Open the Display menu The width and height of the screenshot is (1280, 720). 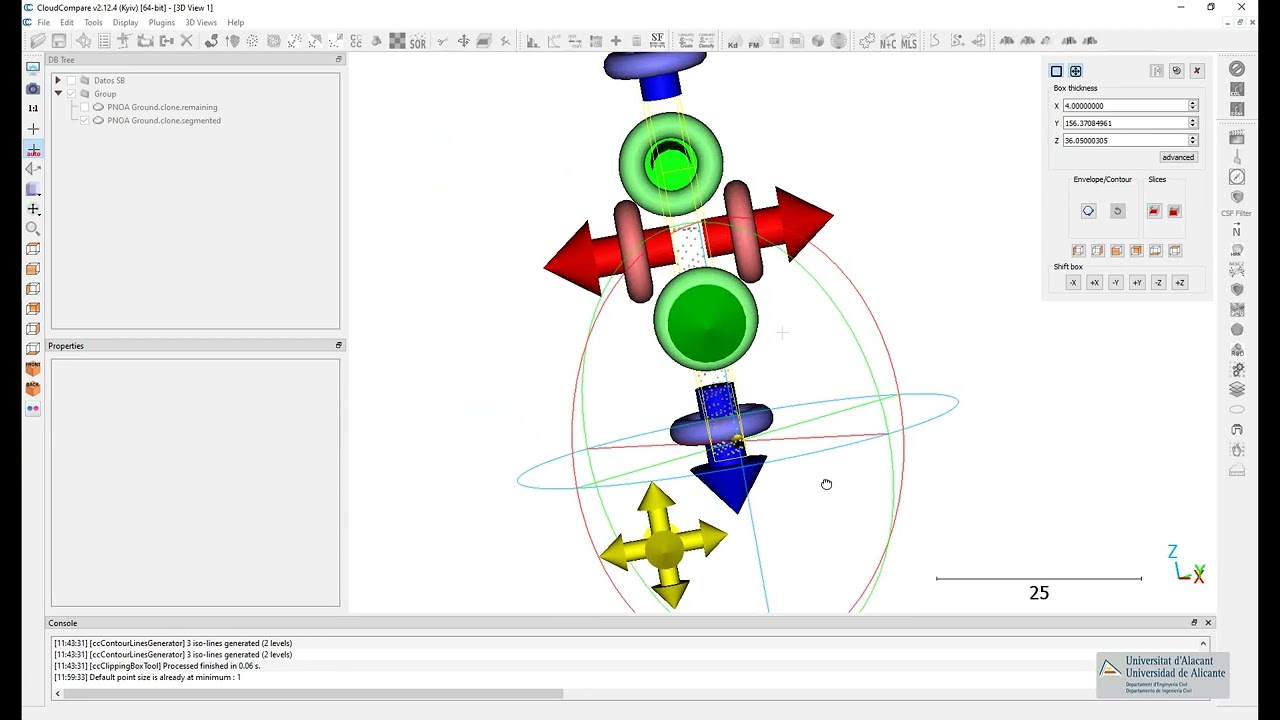click(125, 22)
